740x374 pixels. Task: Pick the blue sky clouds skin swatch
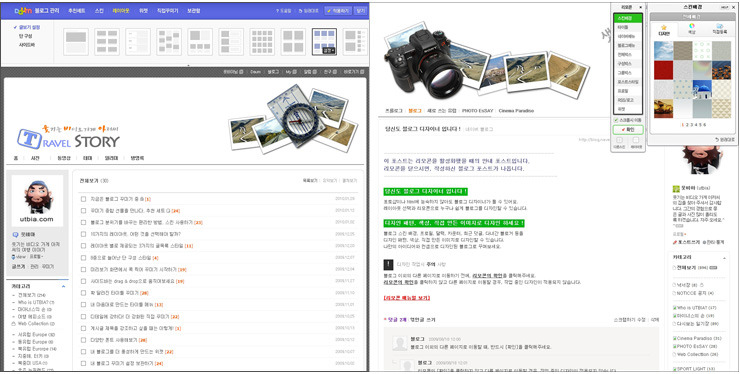pos(664,51)
